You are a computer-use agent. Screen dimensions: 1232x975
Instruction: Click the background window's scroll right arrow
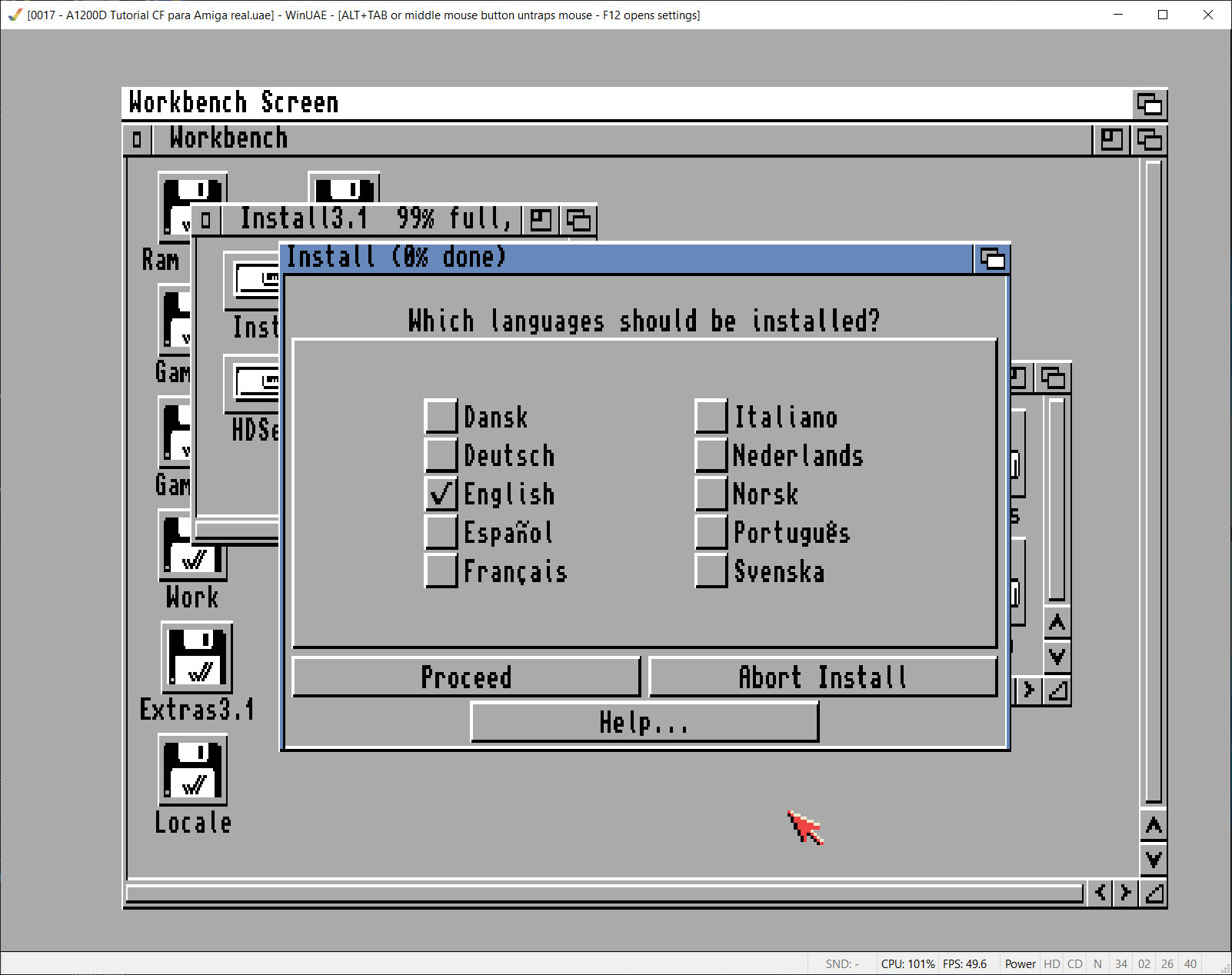click(x=1030, y=690)
